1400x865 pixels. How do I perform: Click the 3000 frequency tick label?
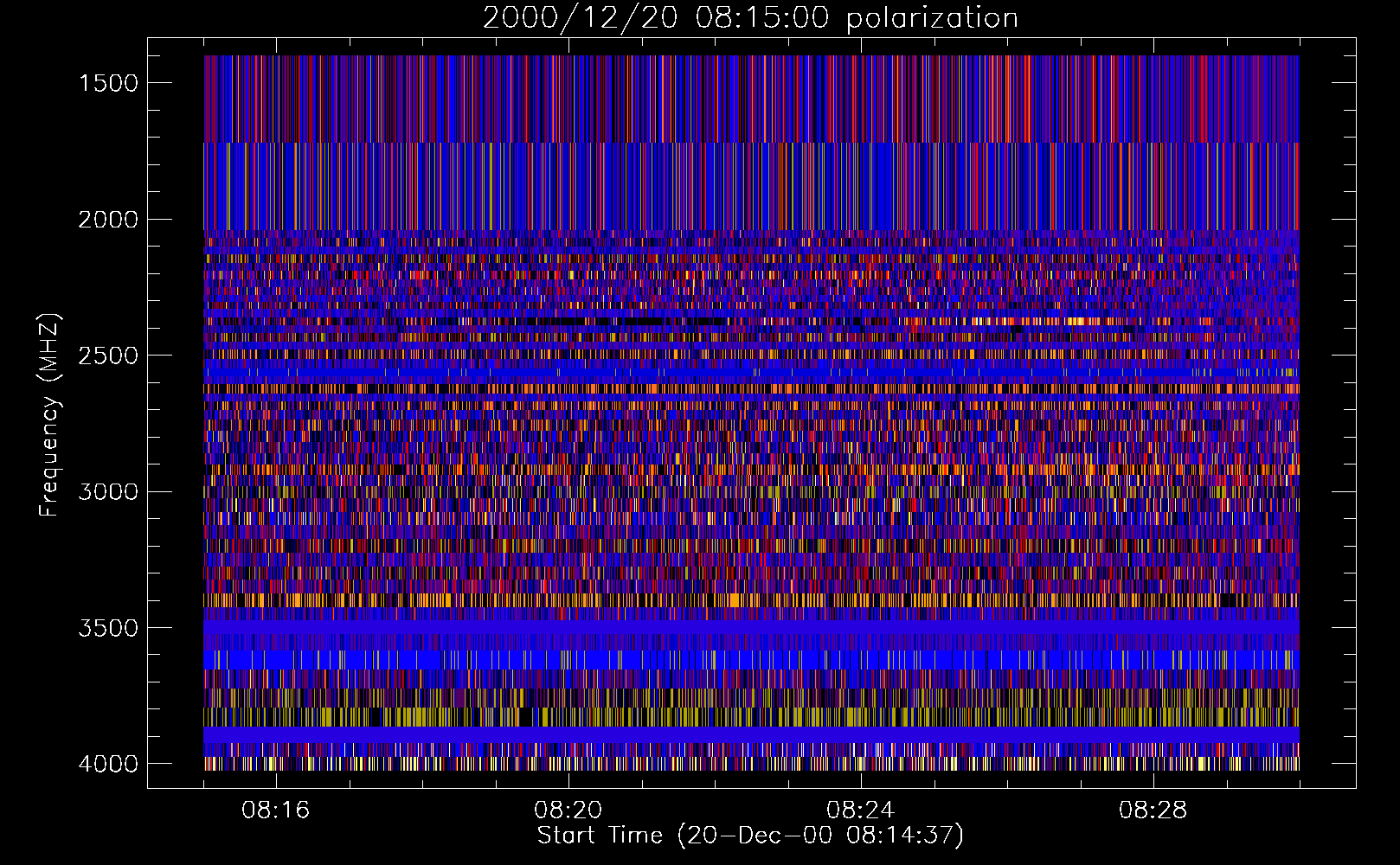107,492
